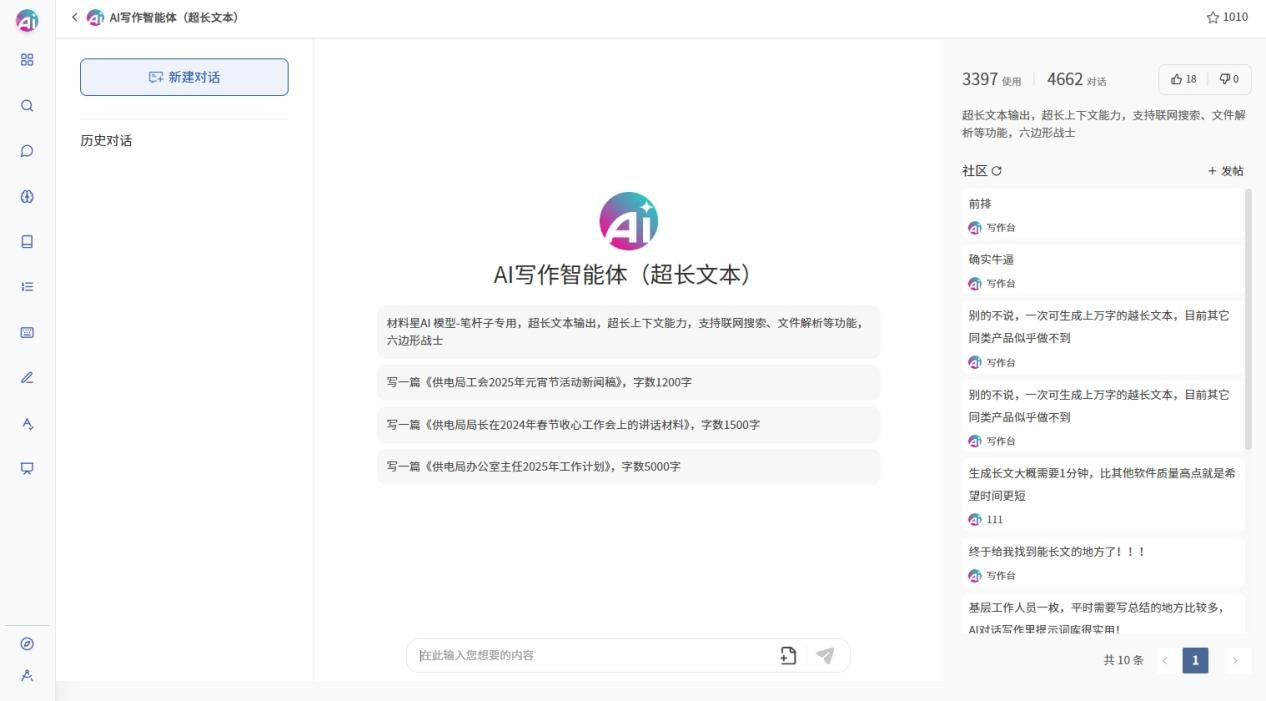This screenshot has height=701, width=1266.
Task: Choose prompt about 办公室主任2025年工作计划
Action: pos(628,466)
